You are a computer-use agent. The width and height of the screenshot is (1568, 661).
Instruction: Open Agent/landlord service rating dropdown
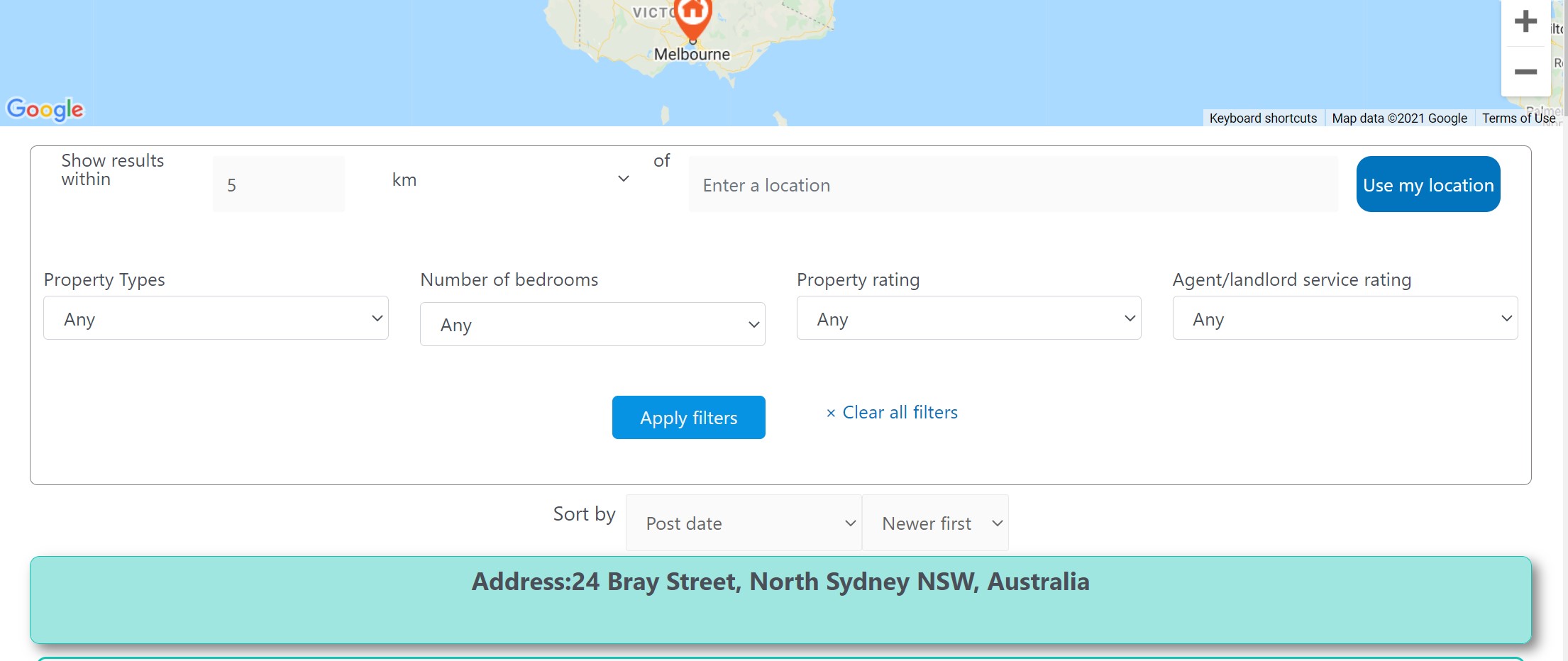click(x=1345, y=318)
